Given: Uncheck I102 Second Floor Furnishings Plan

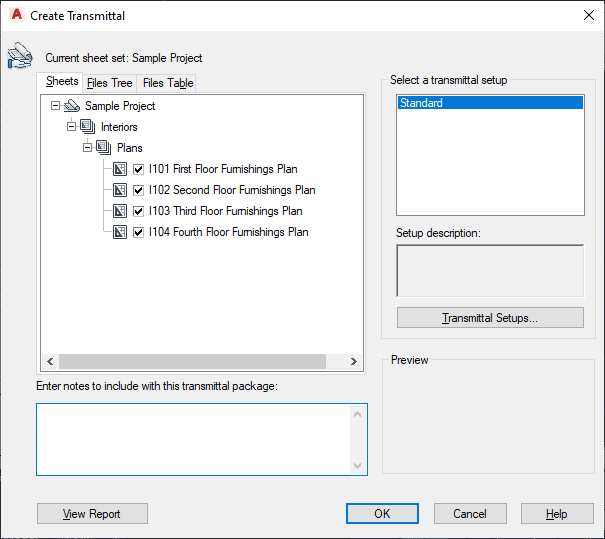Looking at the screenshot, I should point(139,190).
